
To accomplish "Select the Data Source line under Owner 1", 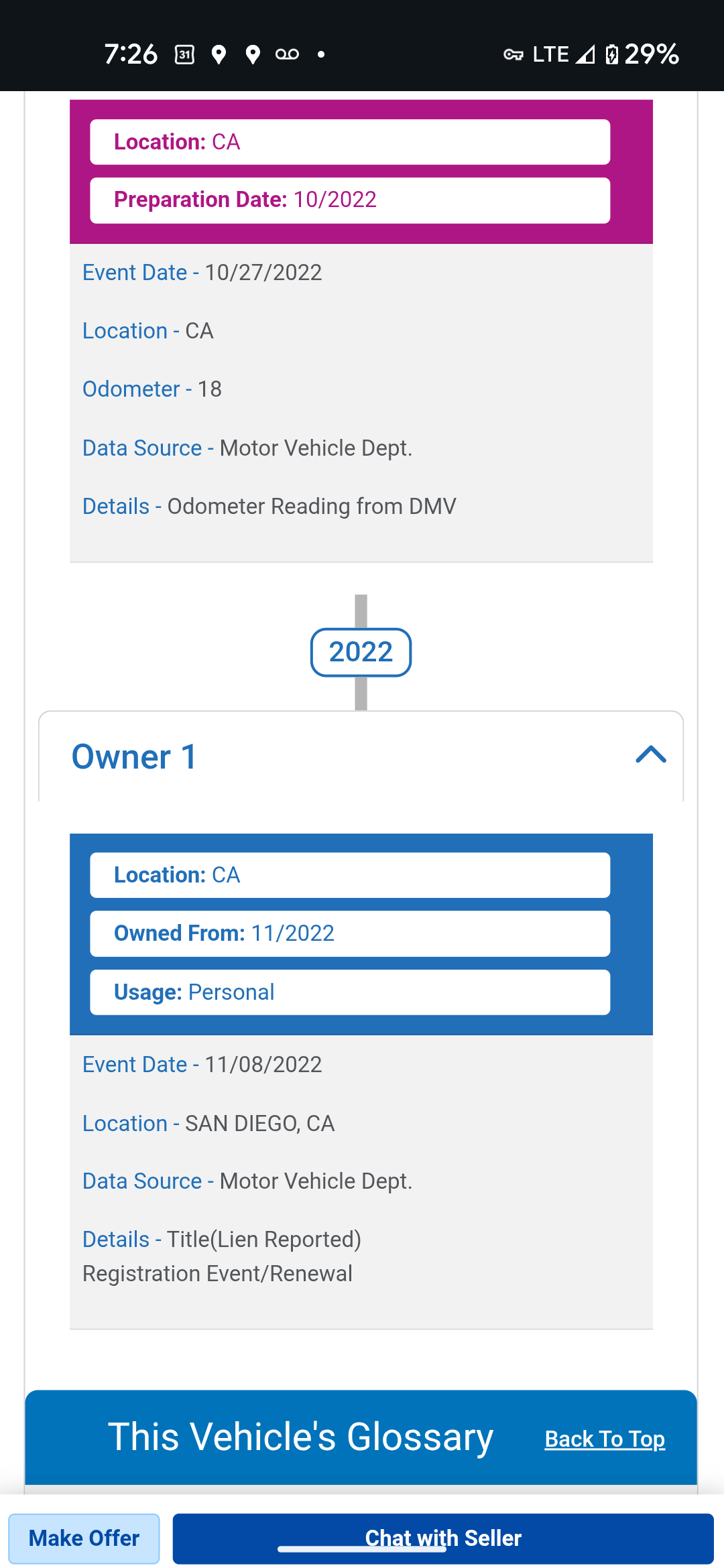I will pos(247,1181).
